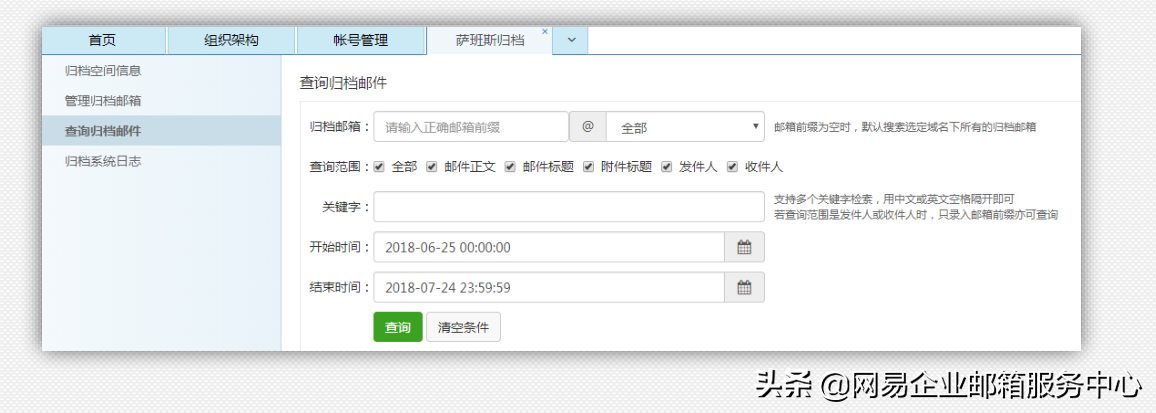
Task: Click the @ symbol addon
Action: (588, 127)
